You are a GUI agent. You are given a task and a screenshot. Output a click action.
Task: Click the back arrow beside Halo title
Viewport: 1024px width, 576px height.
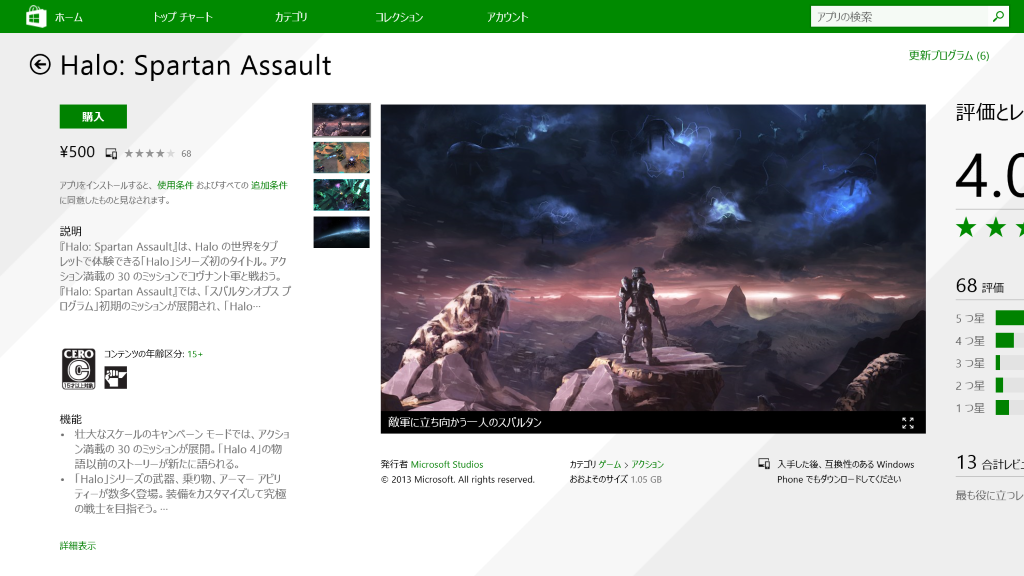pos(40,65)
